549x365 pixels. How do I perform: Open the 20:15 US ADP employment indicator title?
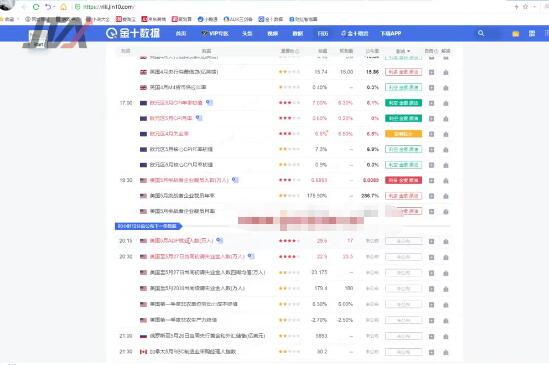pyautogui.click(x=181, y=241)
